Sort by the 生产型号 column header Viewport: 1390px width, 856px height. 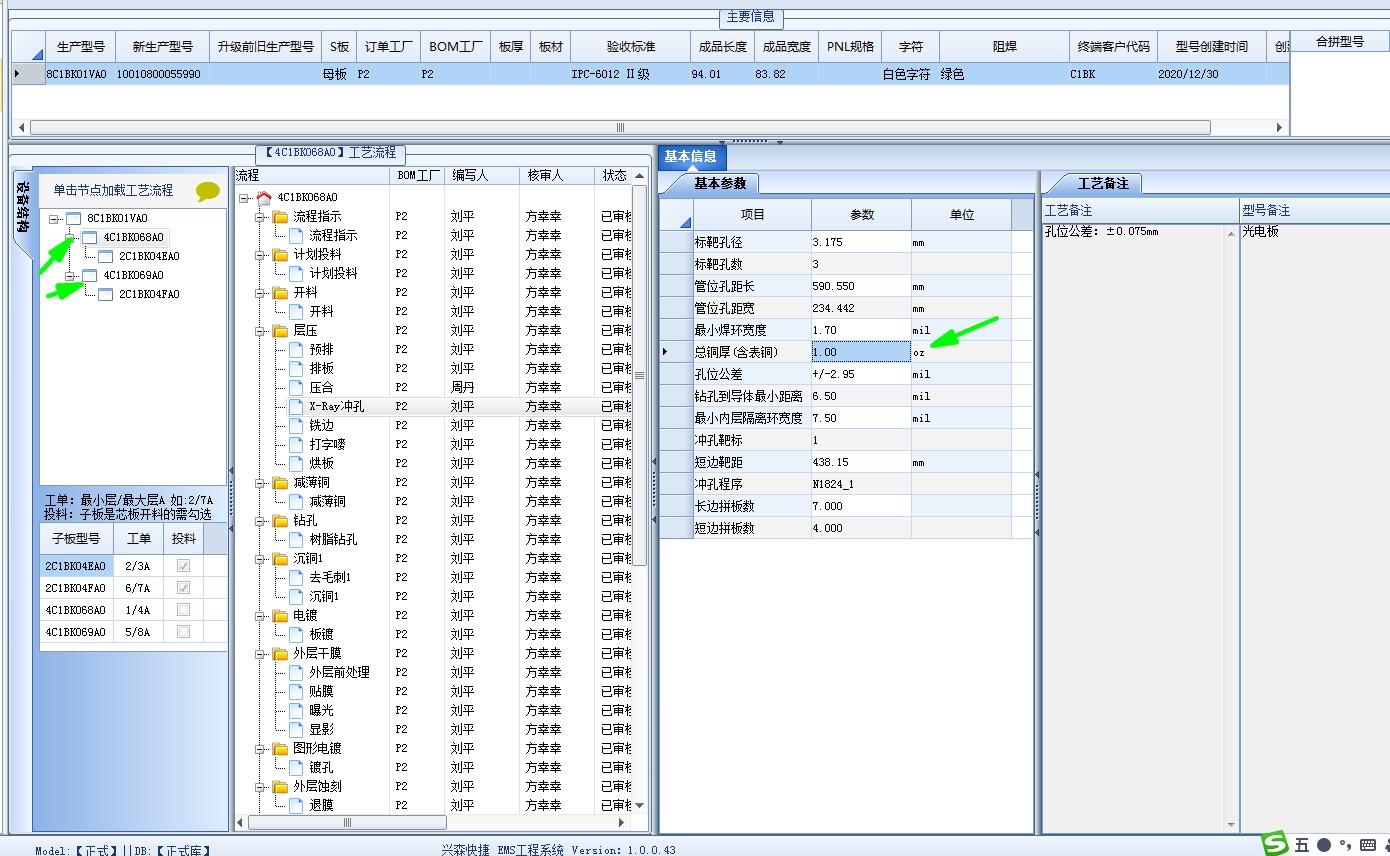click(80, 47)
